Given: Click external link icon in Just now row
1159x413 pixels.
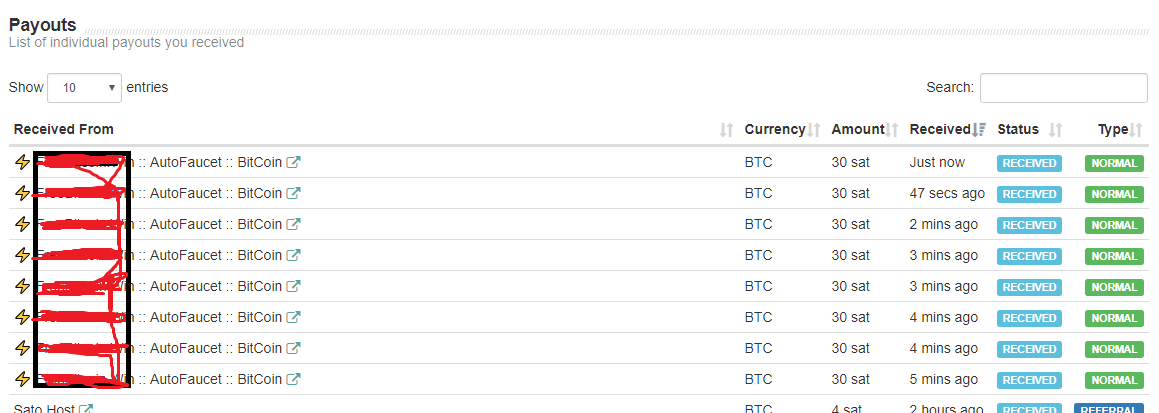Looking at the screenshot, I should pyautogui.click(x=293, y=162).
